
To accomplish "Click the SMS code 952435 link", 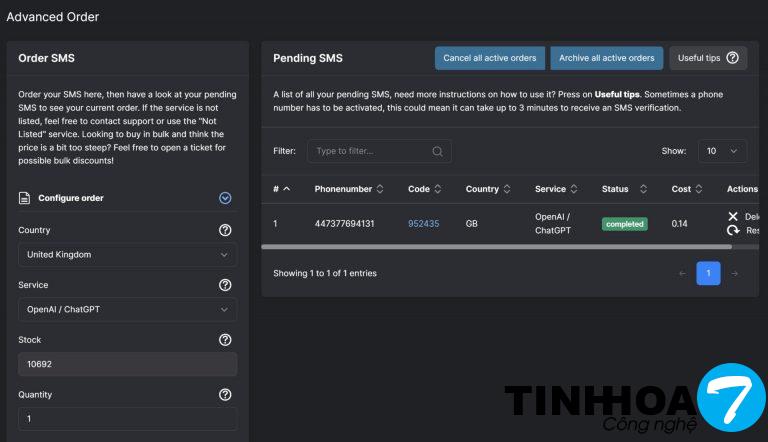I will tap(423, 224).
